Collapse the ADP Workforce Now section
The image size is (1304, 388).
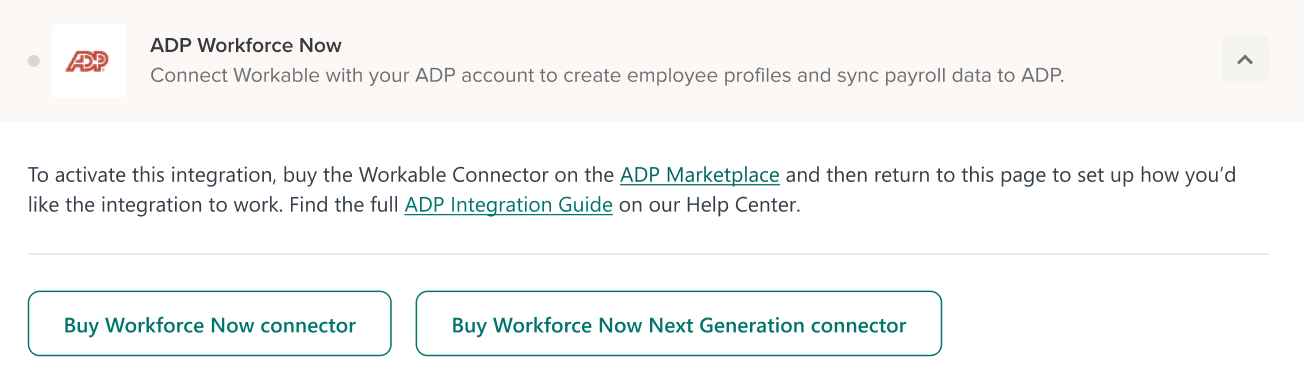tap(1245, 60)
